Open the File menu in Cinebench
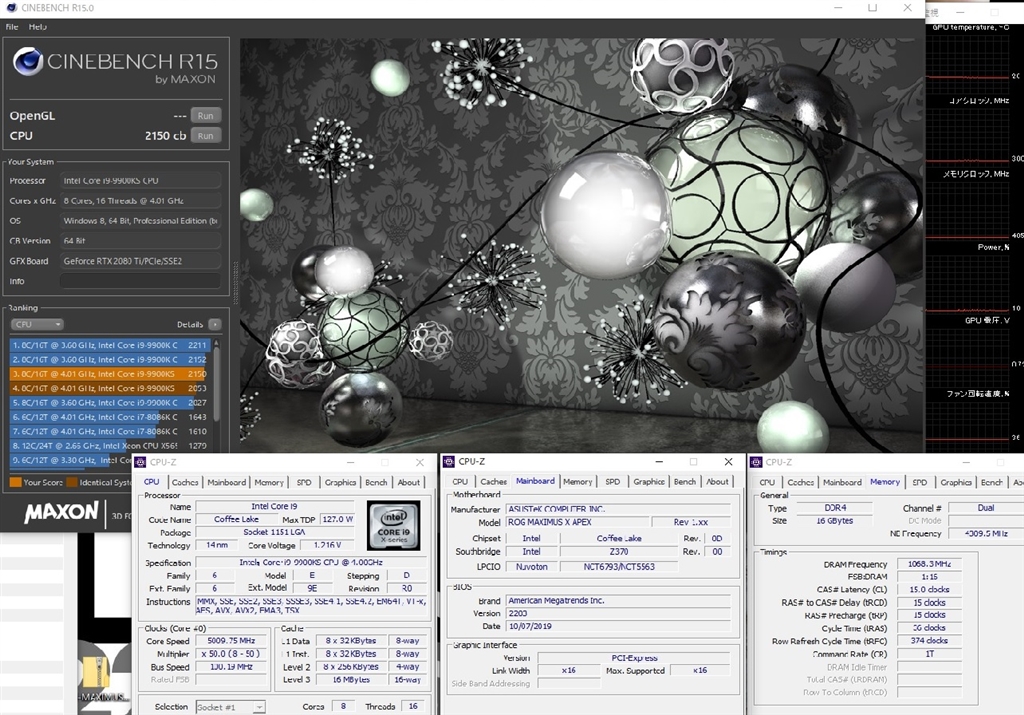This screenshot has width=1024, height=715. pyautogui.click(x=11, y=27)
